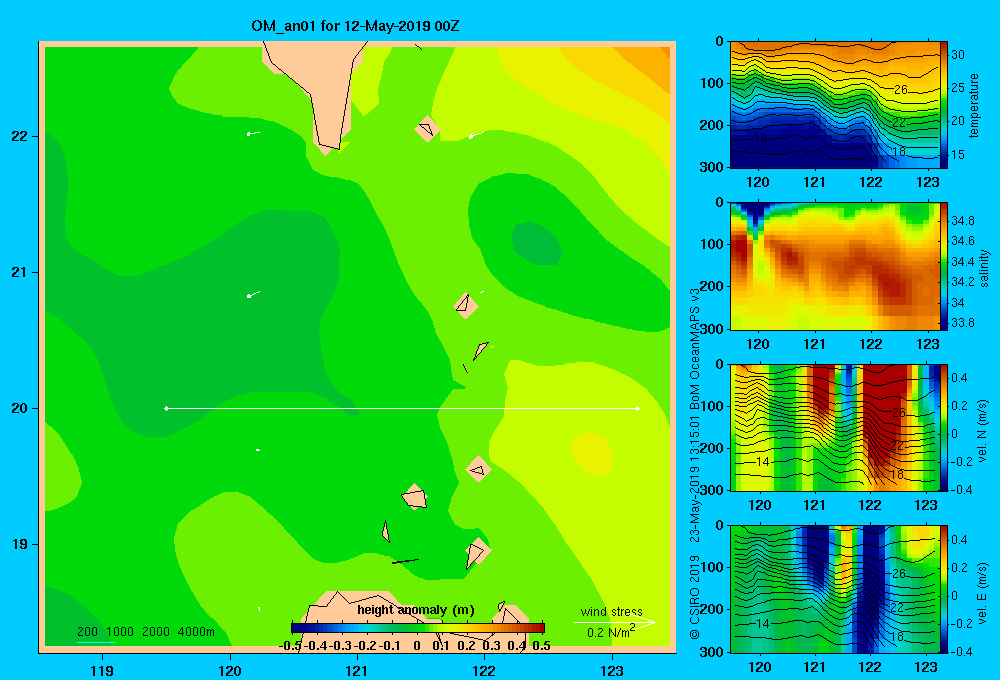Screen dimensions: 1000x680
Task: Open the northward velocity section plot
Action: [835, 427]
